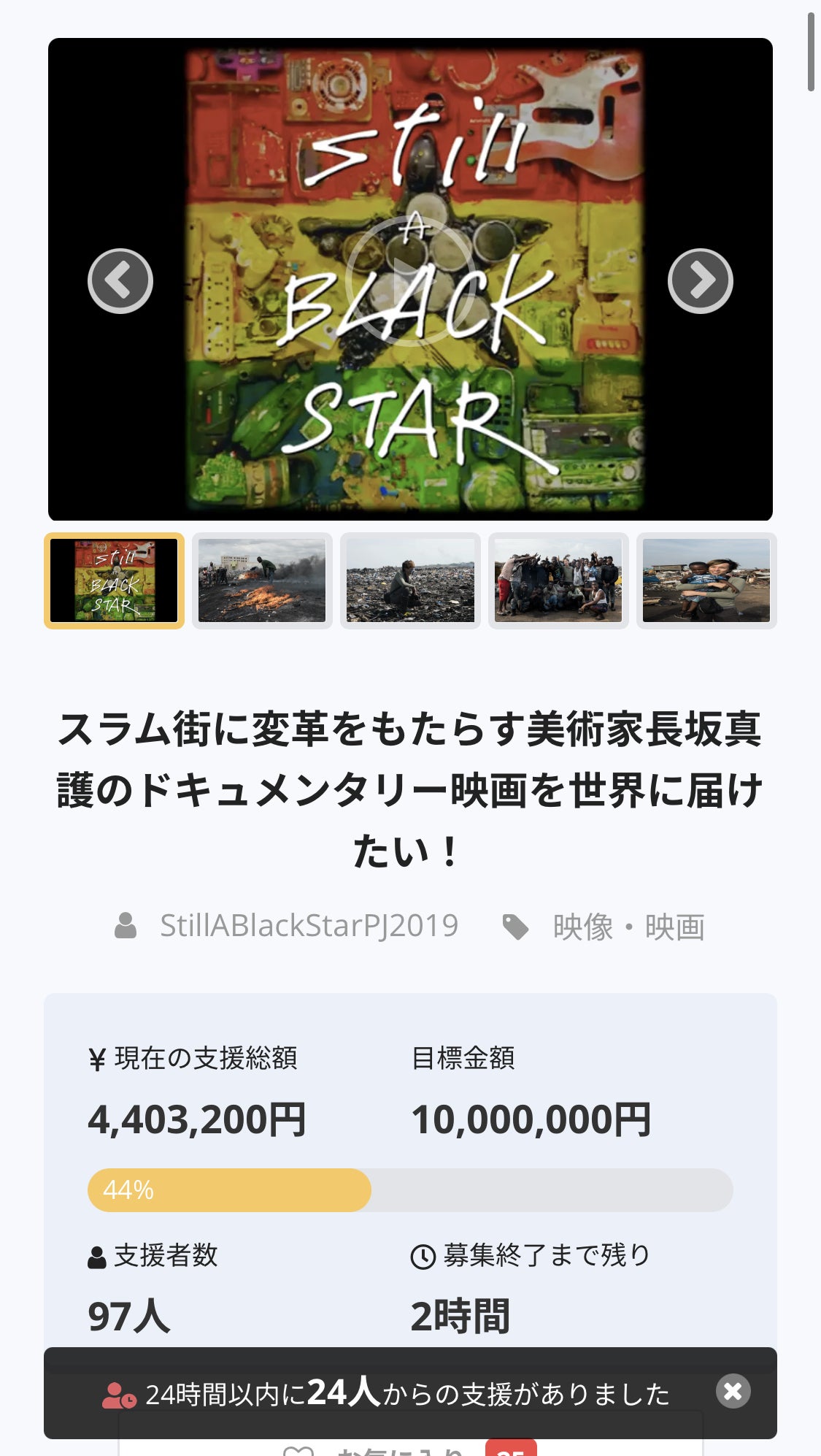Click the tag icon beside 映像・映画
Viewport: 821px width, 1456px height.
pyautogui.click(x=516, y=927)
